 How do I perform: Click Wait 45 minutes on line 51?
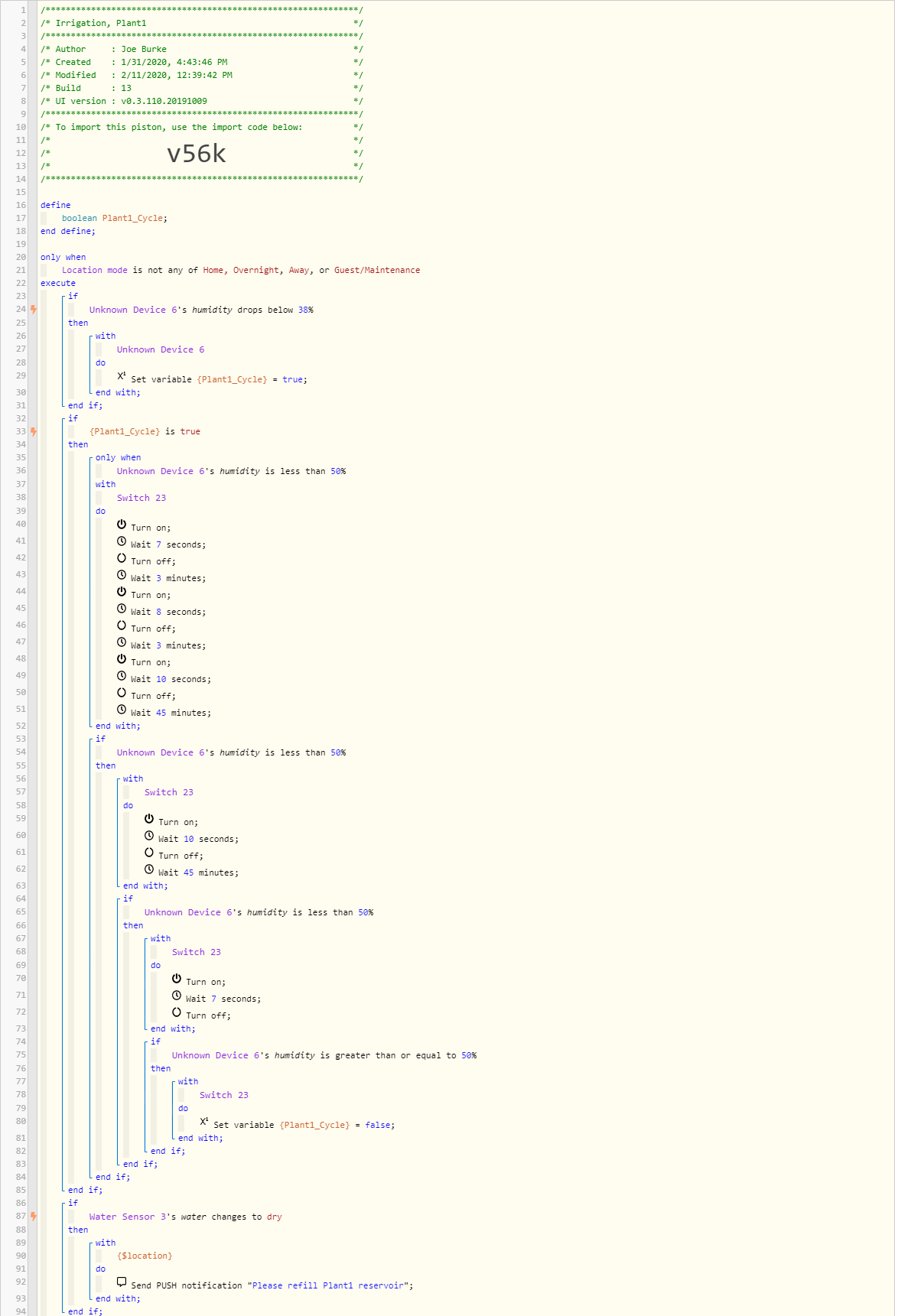[171, 713]
